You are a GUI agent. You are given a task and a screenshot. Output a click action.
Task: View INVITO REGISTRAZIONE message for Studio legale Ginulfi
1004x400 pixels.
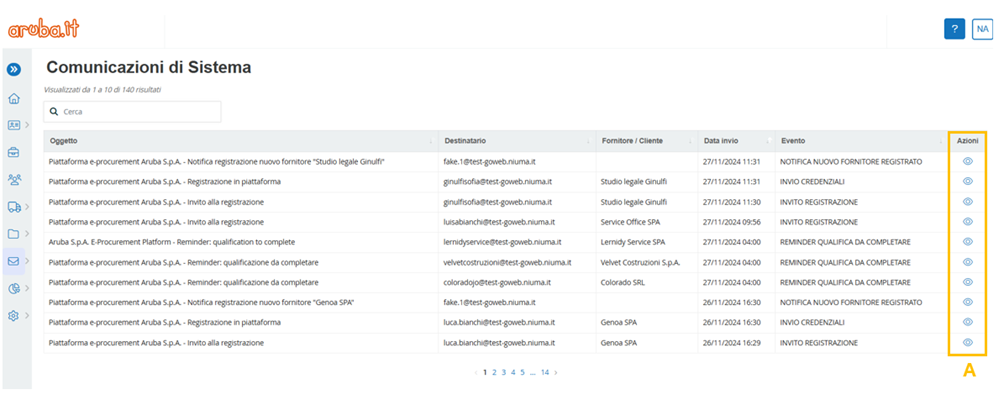point(968,202)
